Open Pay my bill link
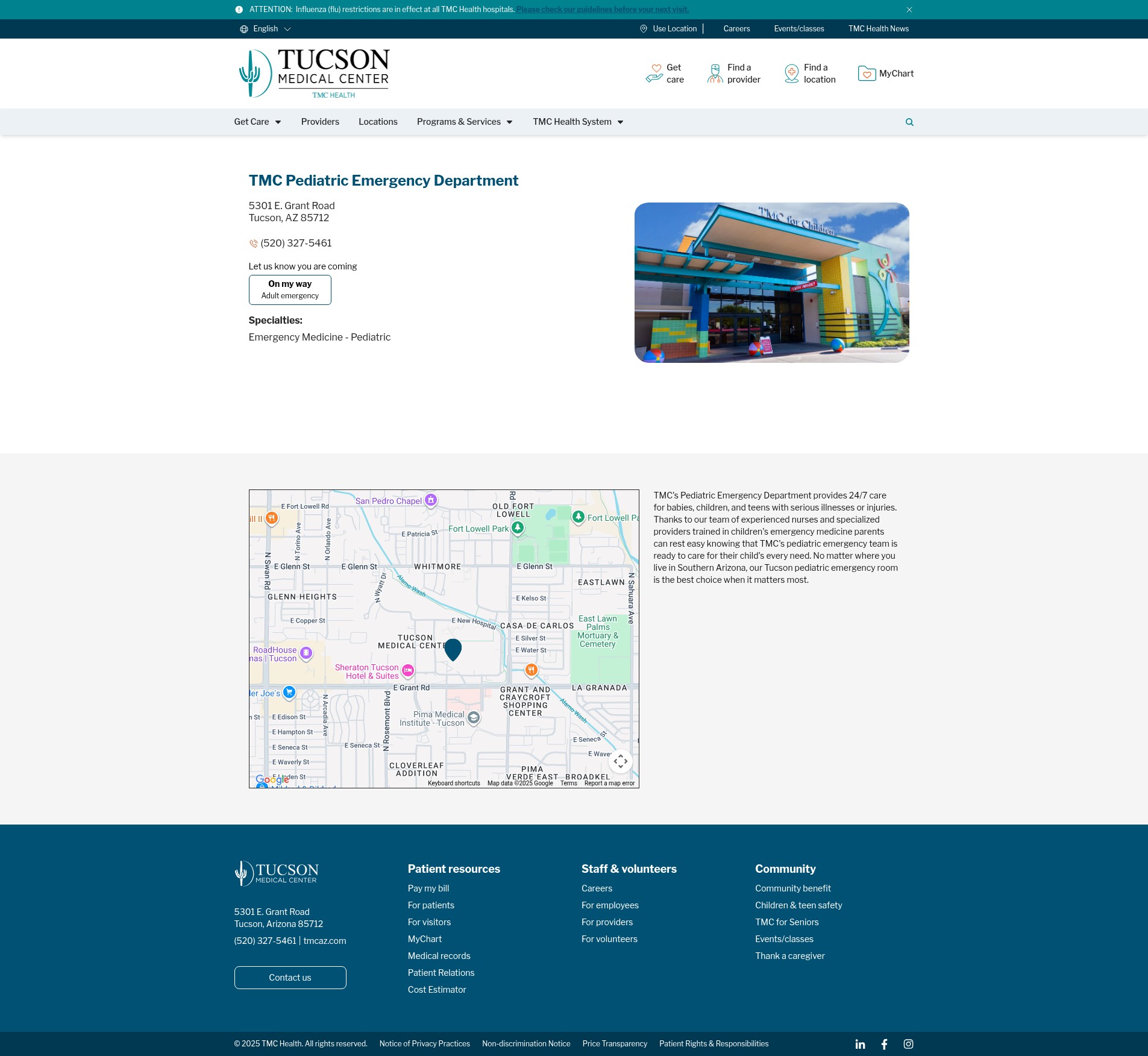This screenshot has height=1056, width=1148. point(428,888)
